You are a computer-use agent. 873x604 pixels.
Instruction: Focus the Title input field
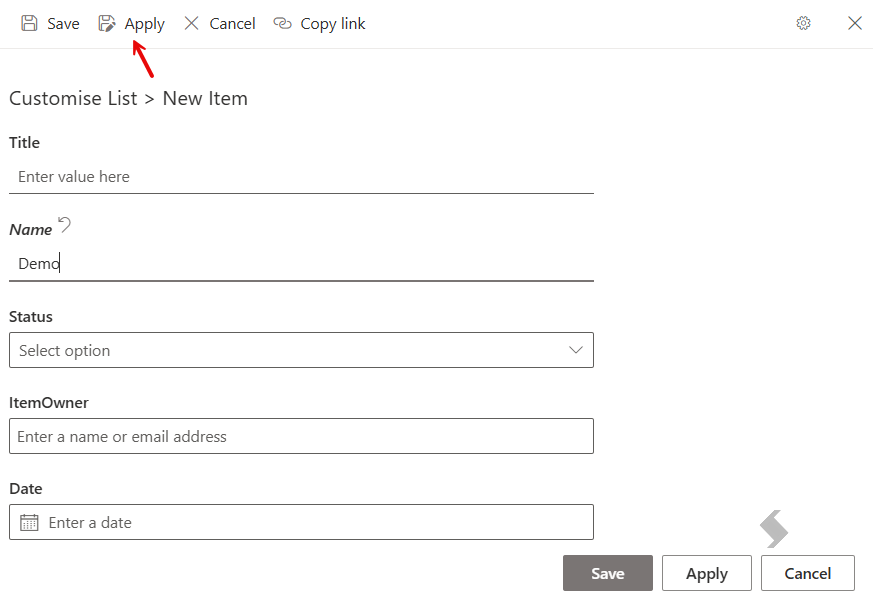[x=301, y=177]
